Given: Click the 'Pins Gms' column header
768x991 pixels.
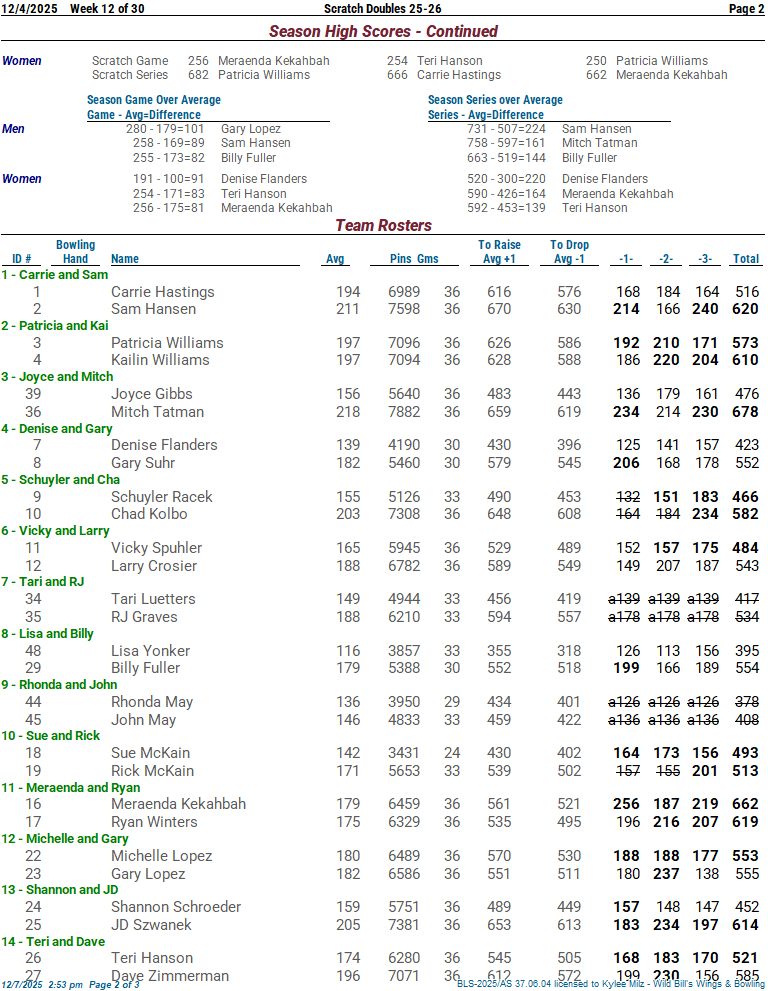Looking at the screenshot, I should pyautogui.click(x=414, y=258).
